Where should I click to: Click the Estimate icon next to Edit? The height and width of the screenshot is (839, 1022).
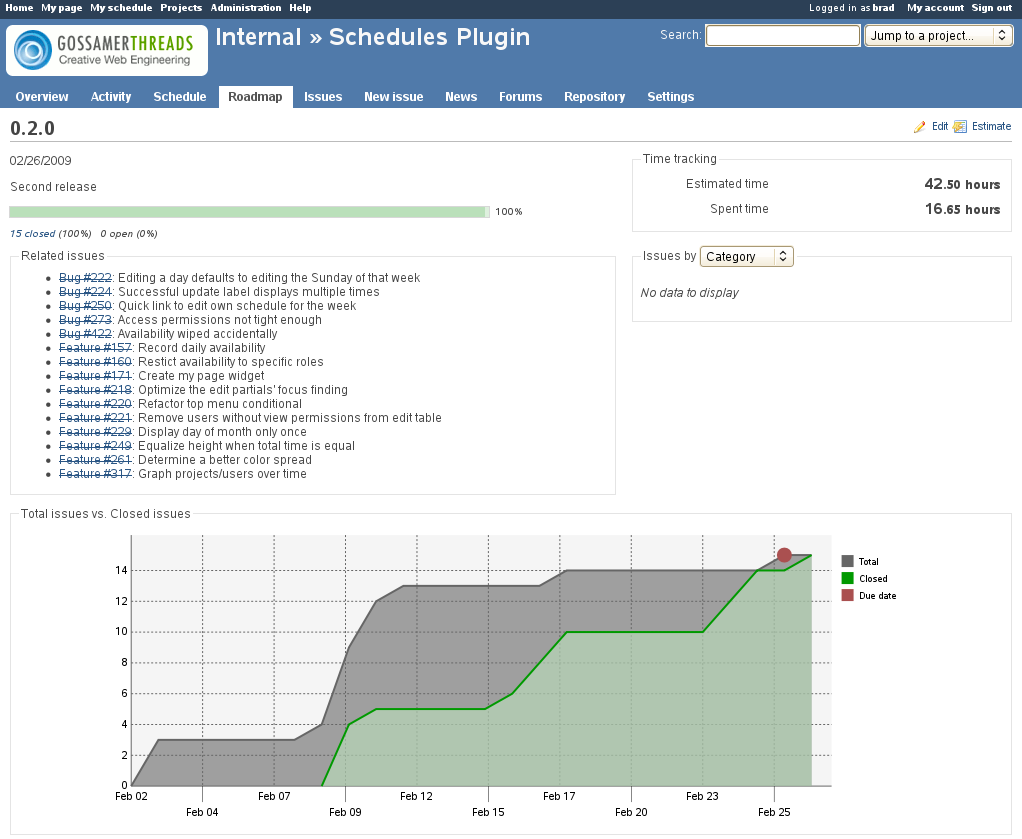[x=960, y=127]
